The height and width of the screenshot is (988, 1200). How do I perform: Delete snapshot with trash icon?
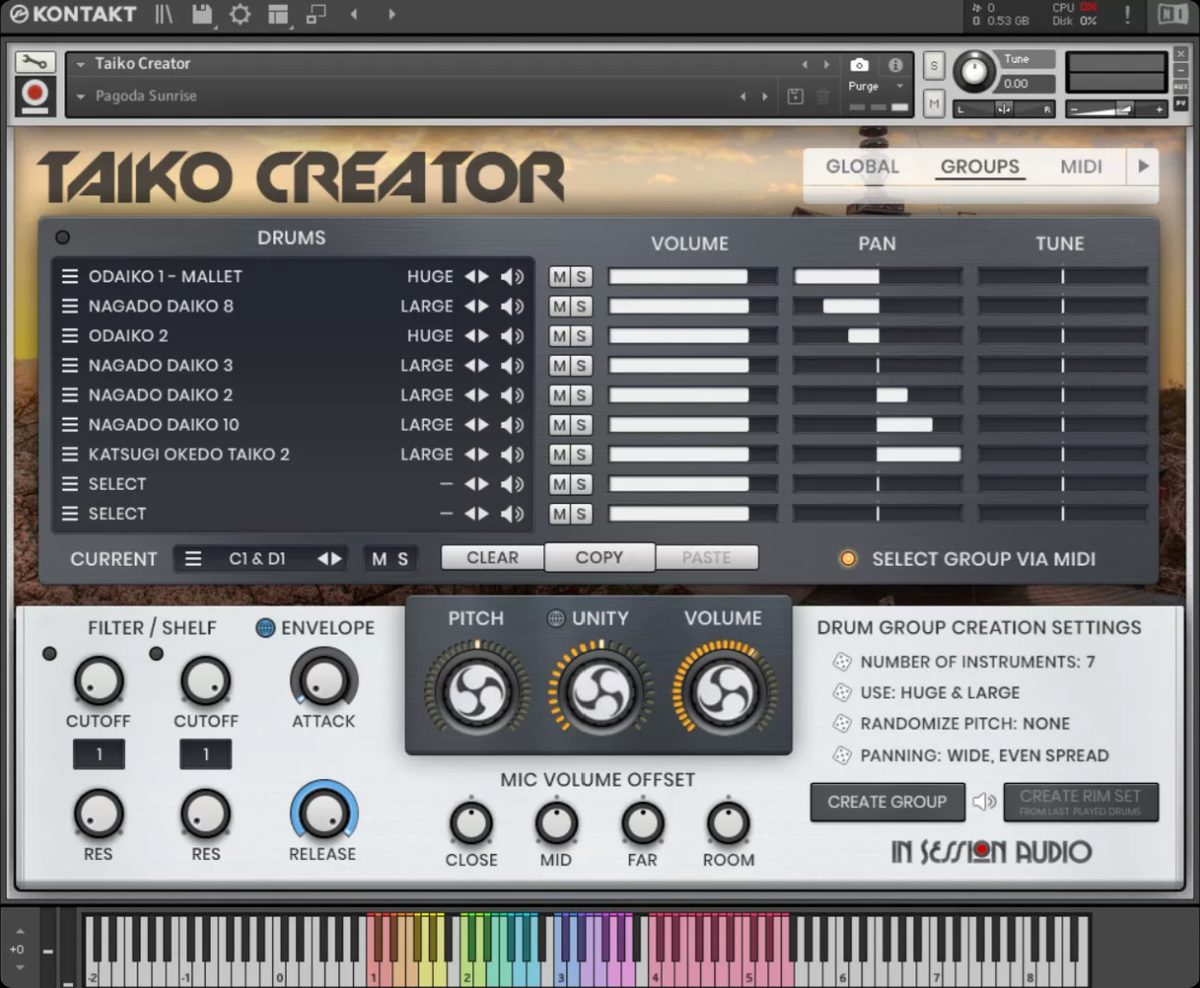pos(822,96)
